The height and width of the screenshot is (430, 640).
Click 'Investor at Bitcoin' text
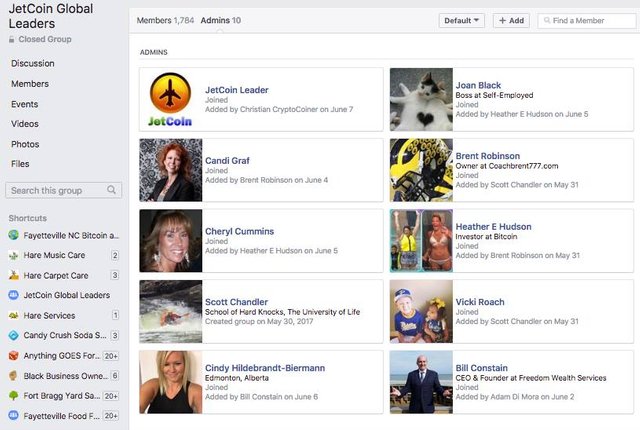[x=487, y=237]
